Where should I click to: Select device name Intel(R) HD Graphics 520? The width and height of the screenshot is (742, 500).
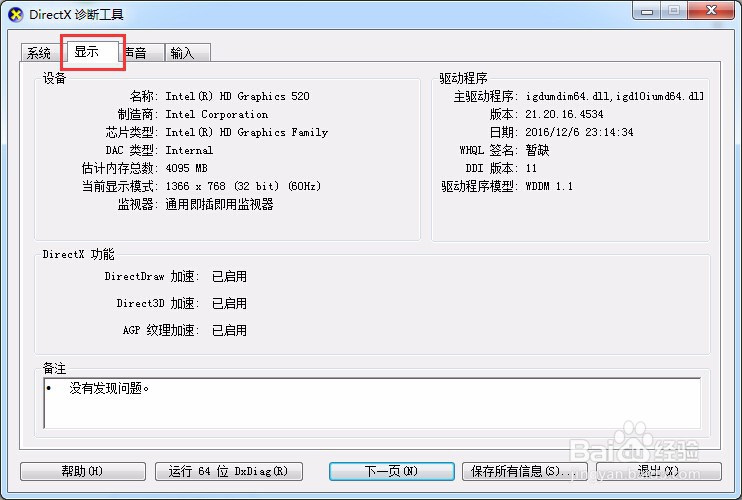237,96
